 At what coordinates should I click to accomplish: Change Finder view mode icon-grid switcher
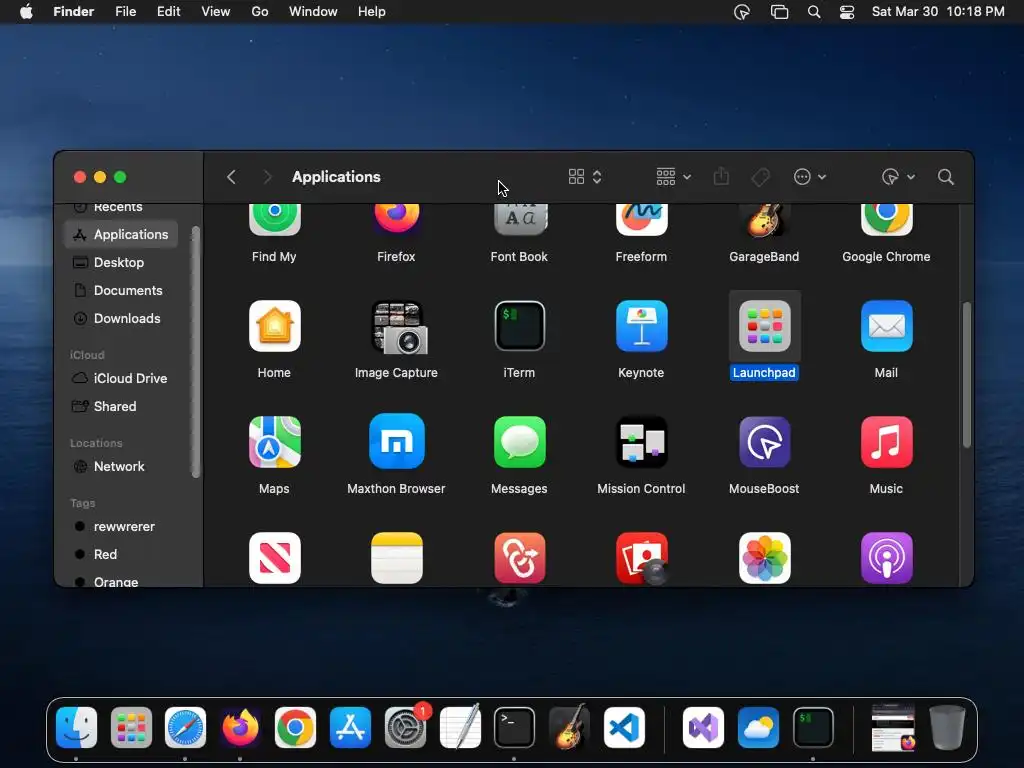(585, 177)
